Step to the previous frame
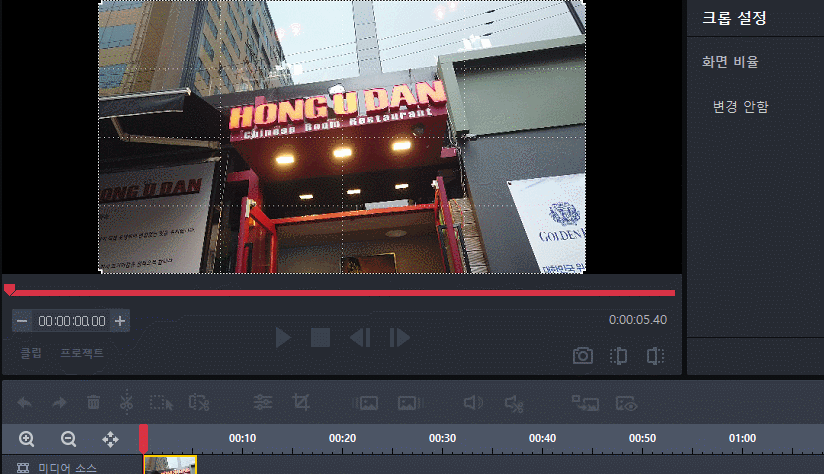This screenshot has width=824, height=474. pyautogui.click(x=360, y=337)
